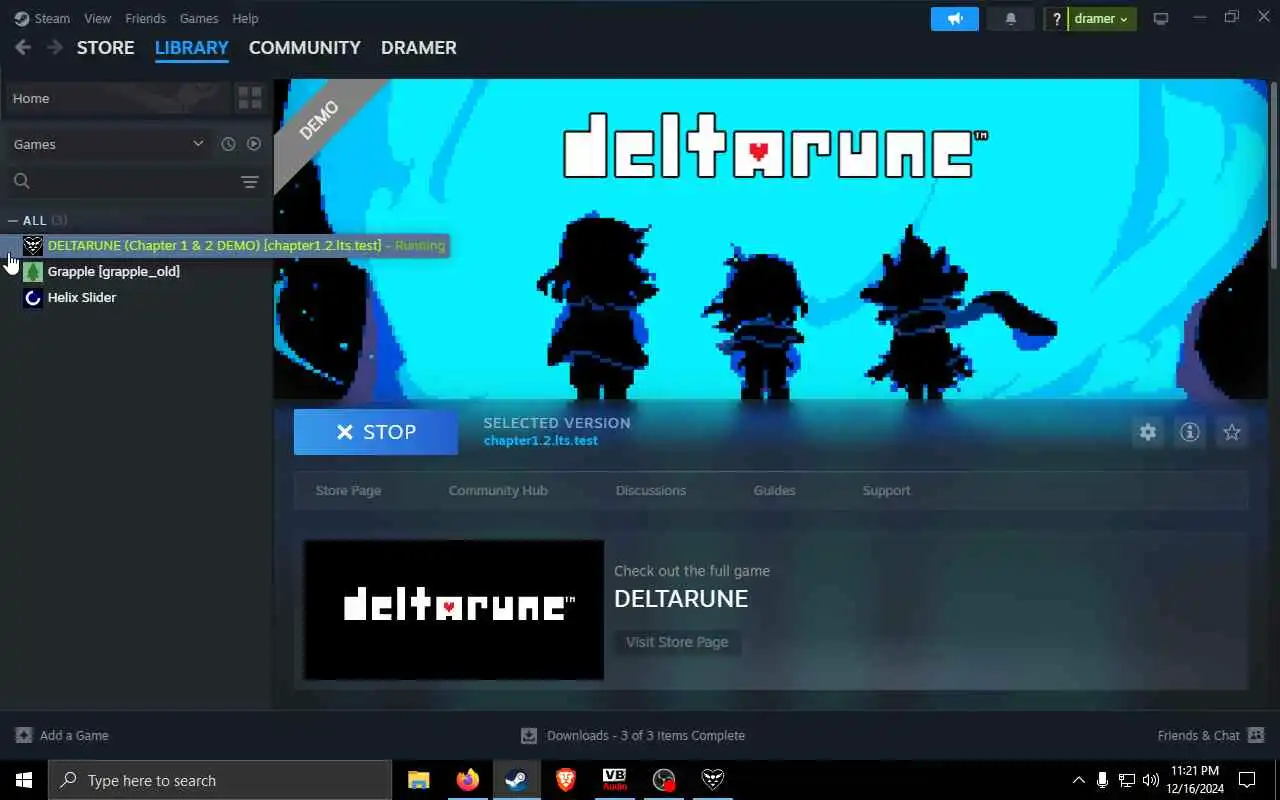This screenshot has height=800, width=1280.
Task: Open the VB Audio taskbar app
Action: click(x=615, y=780)
